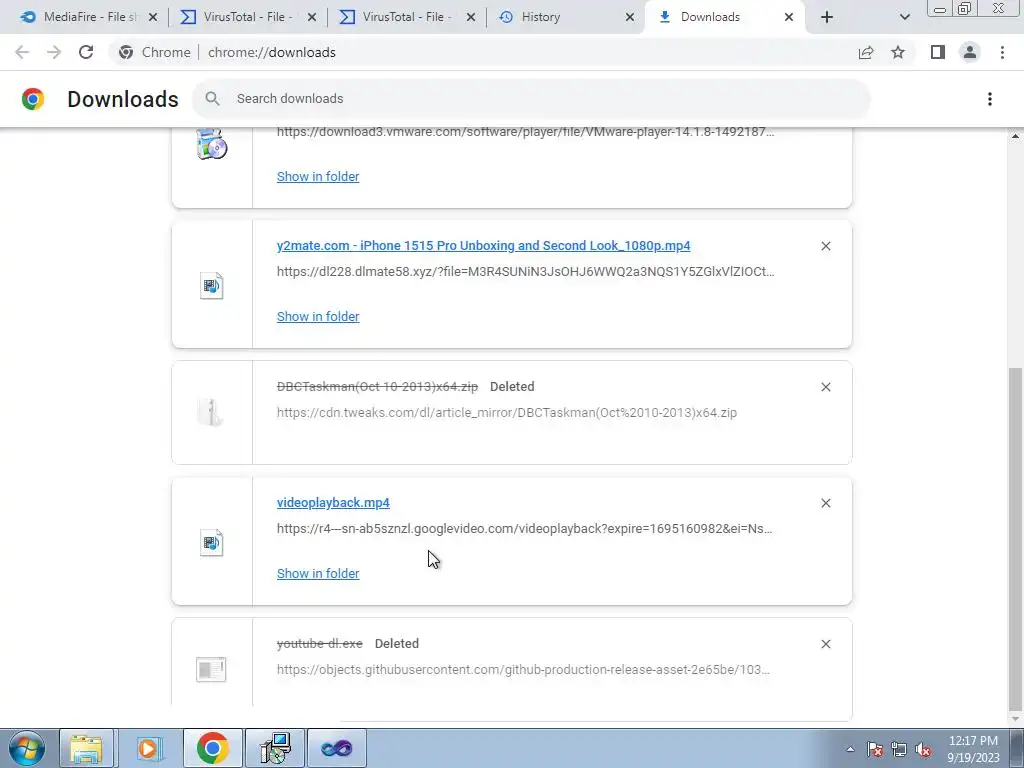Viewport: 1024px width, 768px height.
Task: Remove the videoplayback.mp4 entry from list
Action: point(825,503)
